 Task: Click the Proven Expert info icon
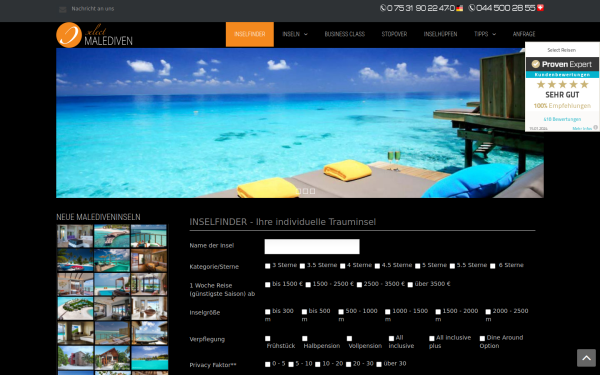coord(595,127)
